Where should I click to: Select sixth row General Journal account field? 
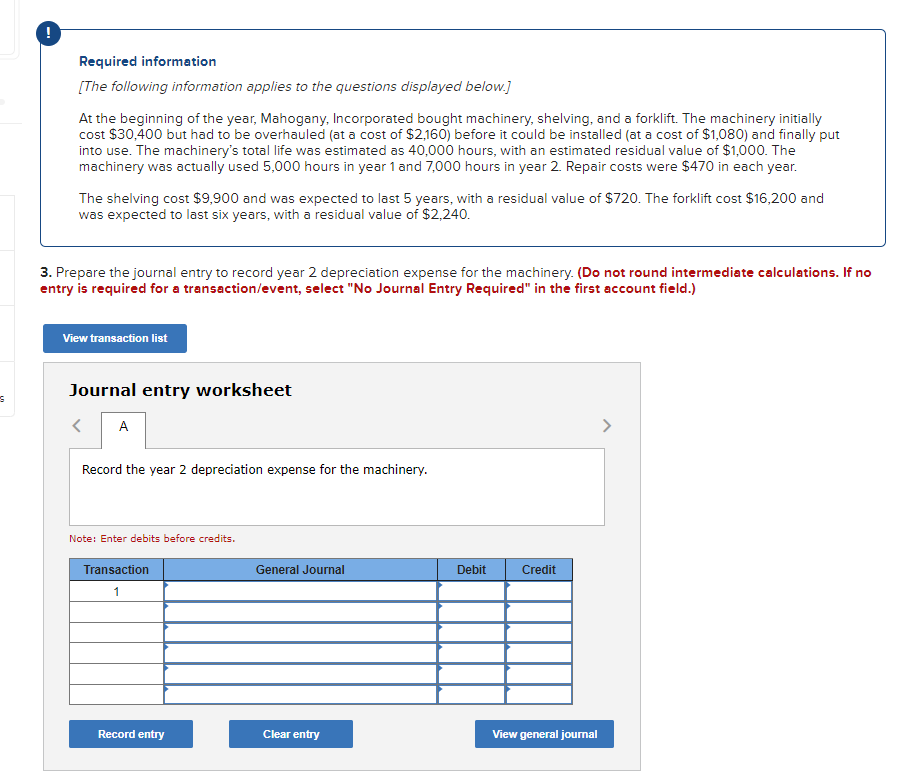point(300,694)
